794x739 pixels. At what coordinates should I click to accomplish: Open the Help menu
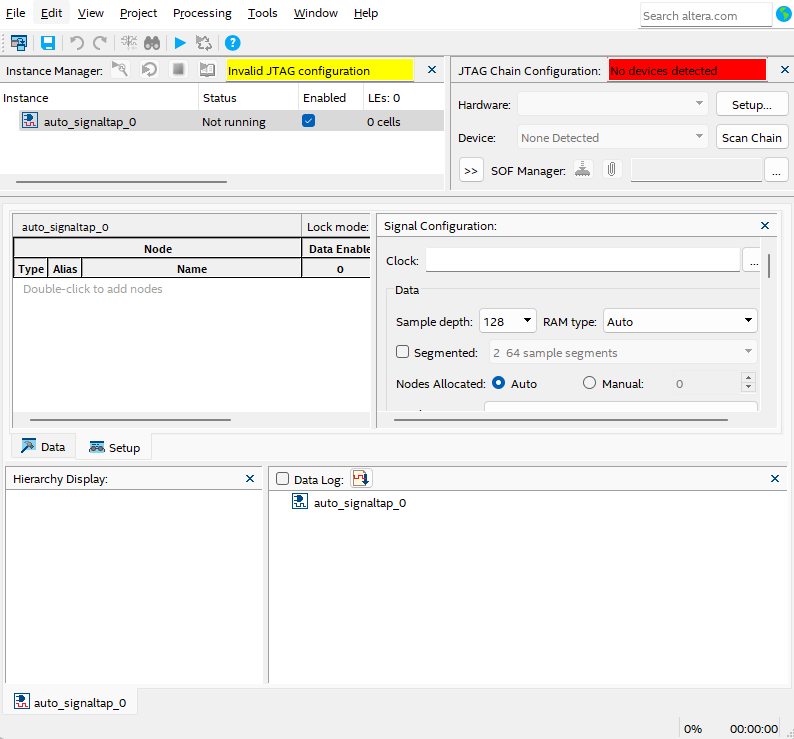click(366, 13)
